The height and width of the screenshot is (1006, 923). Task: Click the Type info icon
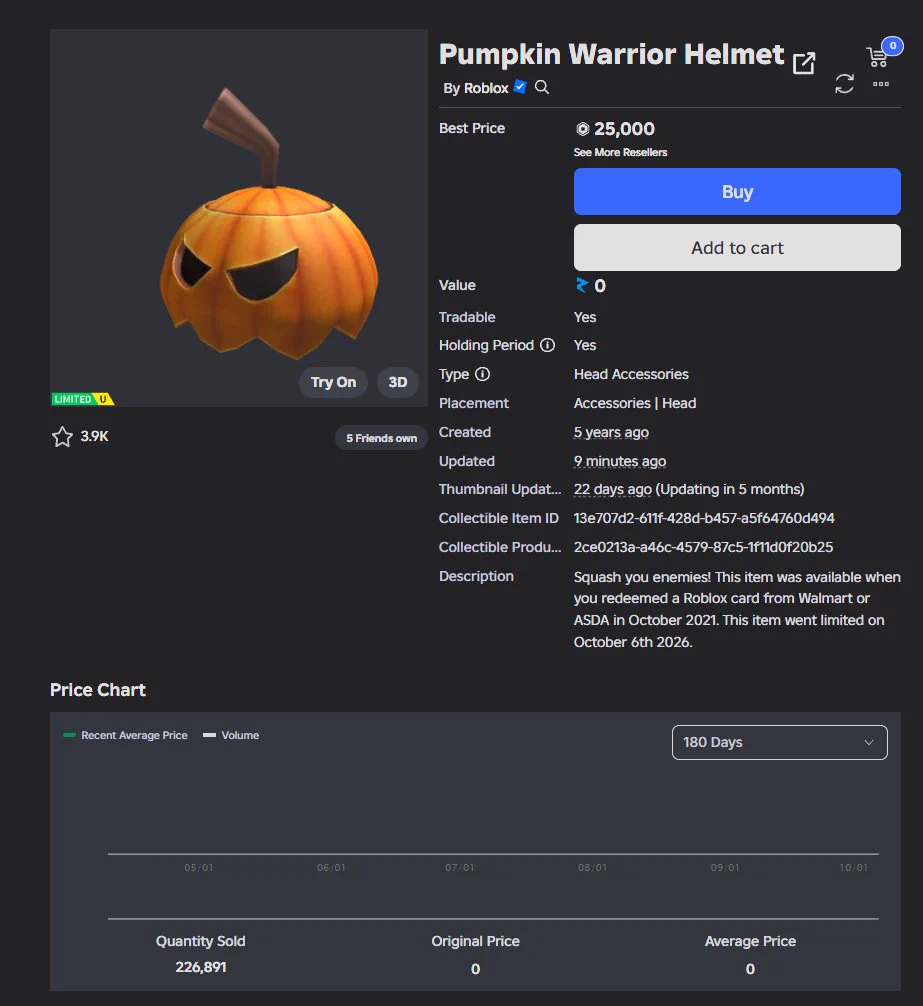point(482,374)
